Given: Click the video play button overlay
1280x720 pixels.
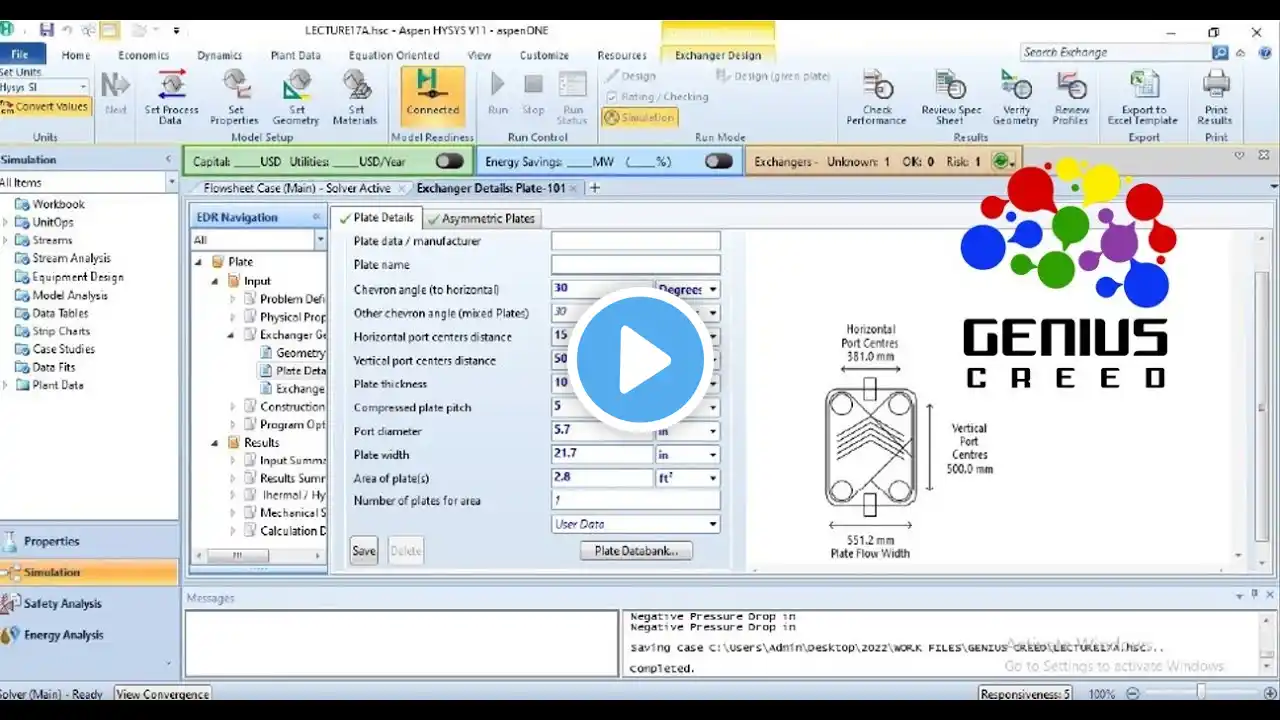Looking at the screenshot, I should tap(640, 360).
